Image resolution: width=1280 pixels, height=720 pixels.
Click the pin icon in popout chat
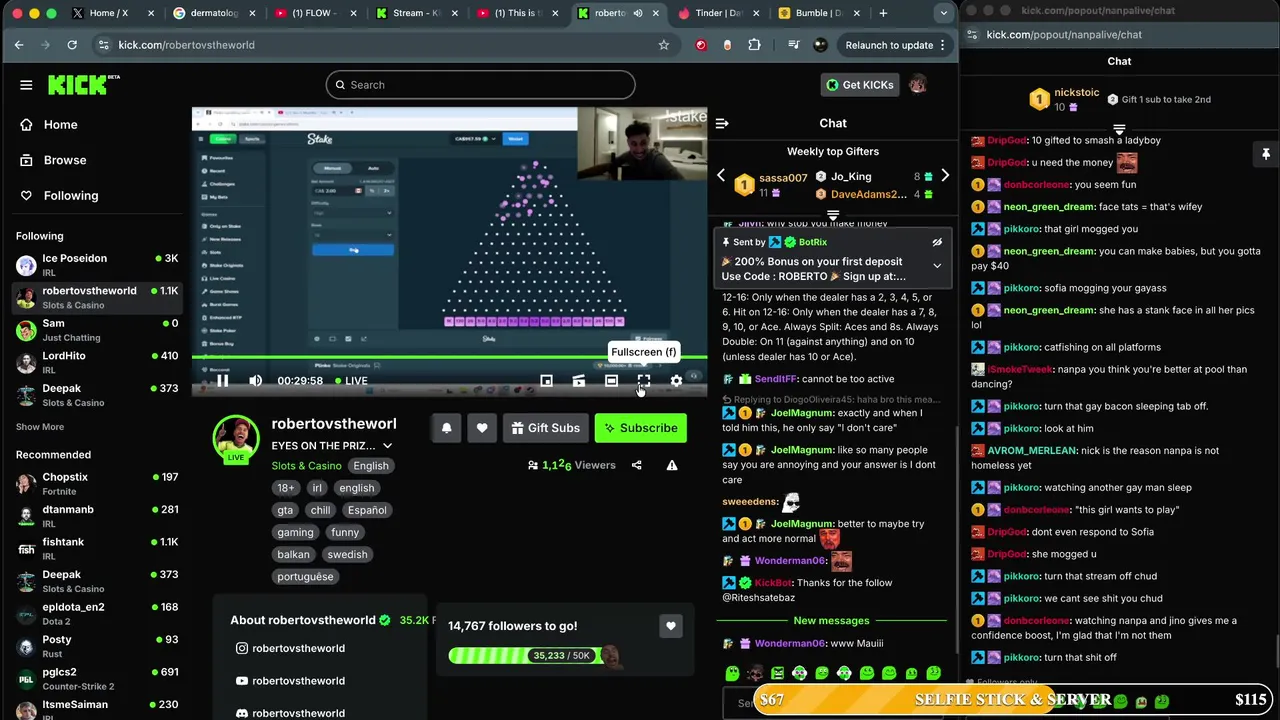click(x=1266, y=154)
